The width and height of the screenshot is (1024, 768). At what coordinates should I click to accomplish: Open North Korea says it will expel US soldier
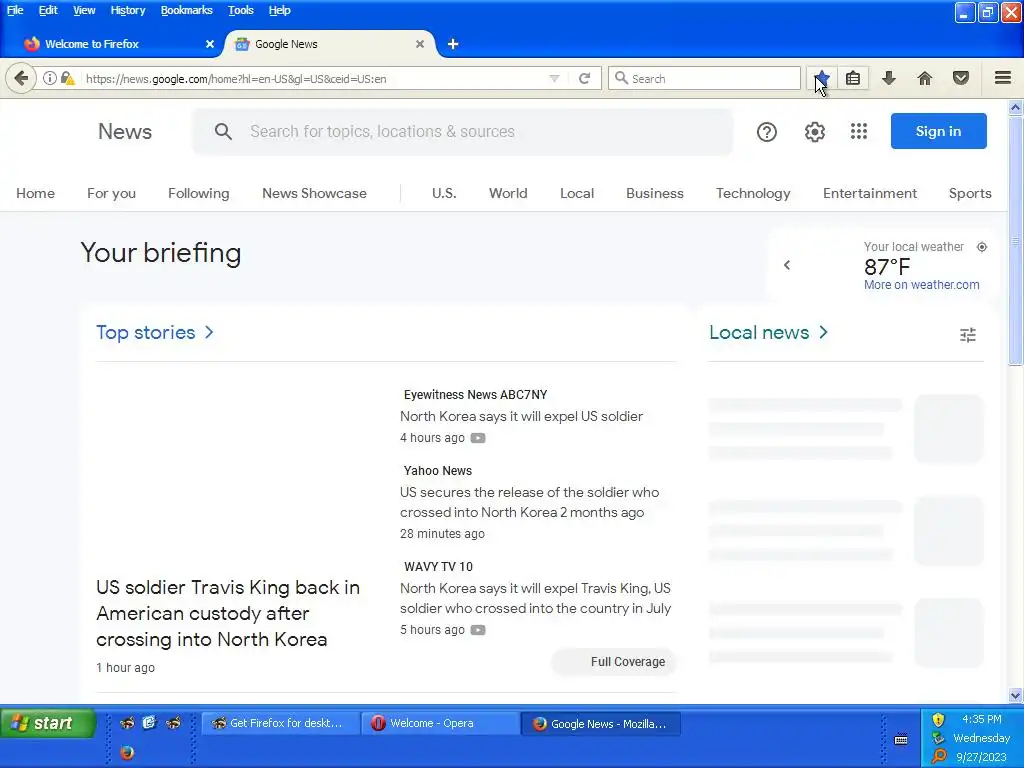tap(521, 416)
